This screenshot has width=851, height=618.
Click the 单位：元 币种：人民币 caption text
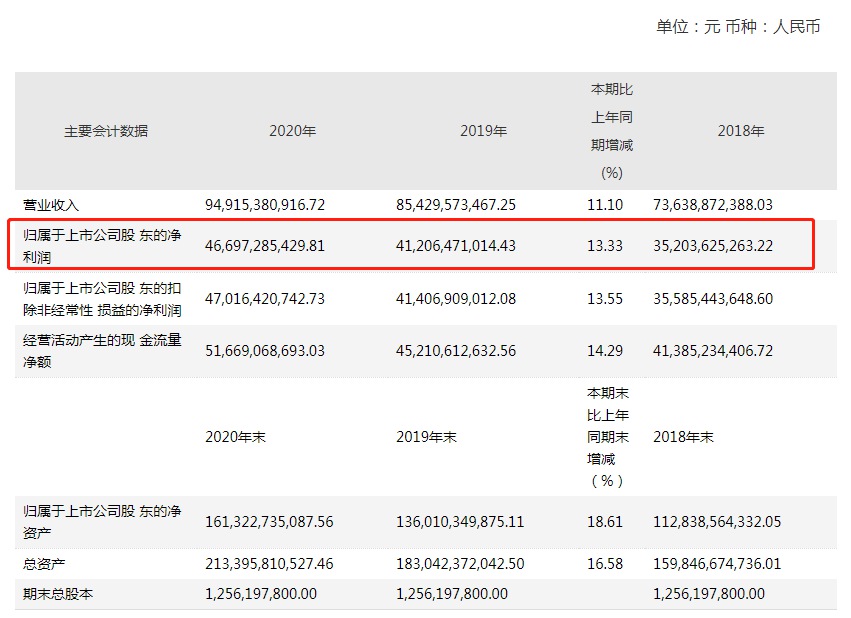coord(738,27)
